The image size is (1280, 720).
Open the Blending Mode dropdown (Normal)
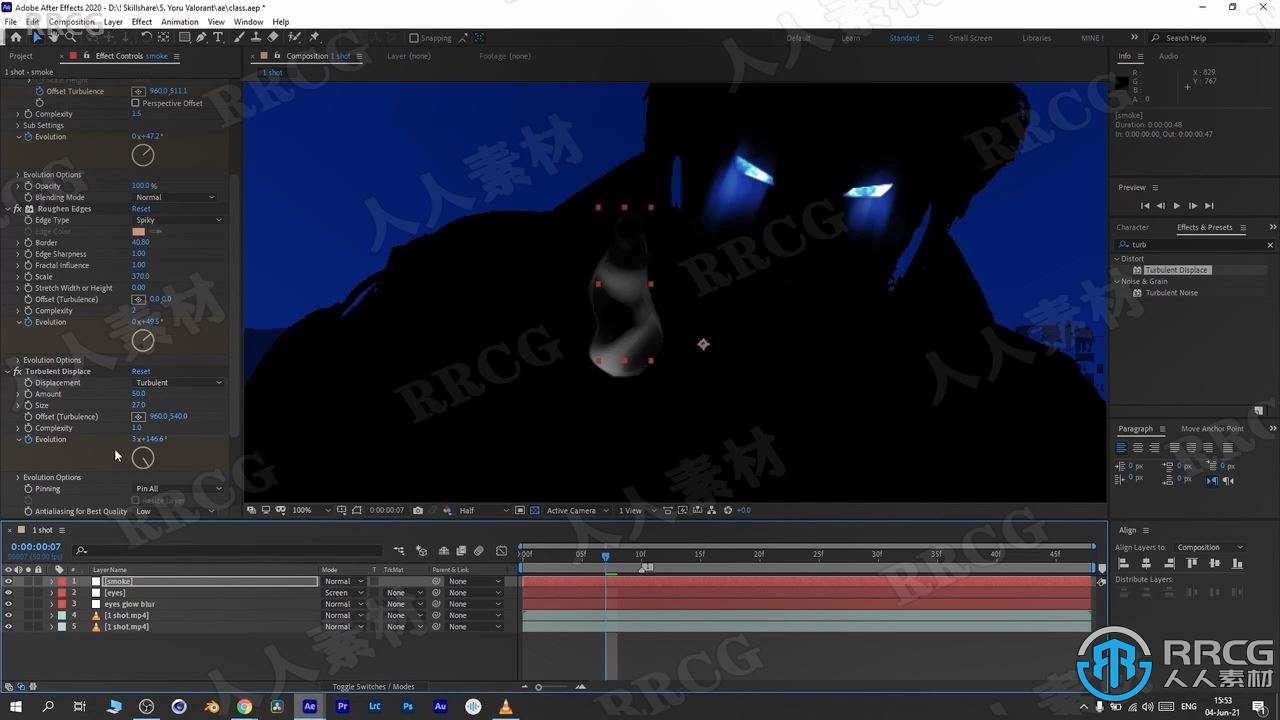(175, 197)
